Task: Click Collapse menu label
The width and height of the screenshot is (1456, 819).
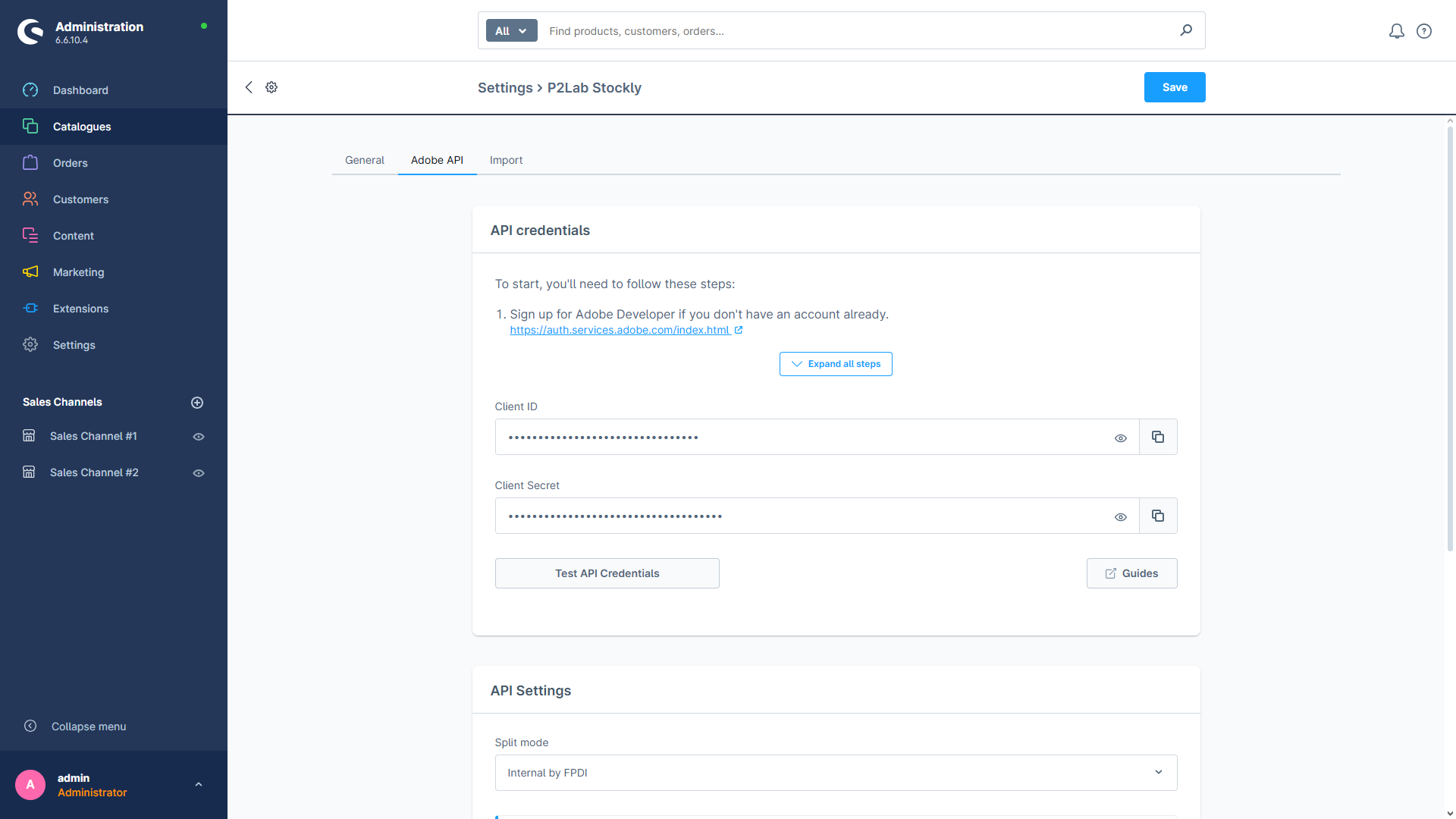Action: pos(89,726)
